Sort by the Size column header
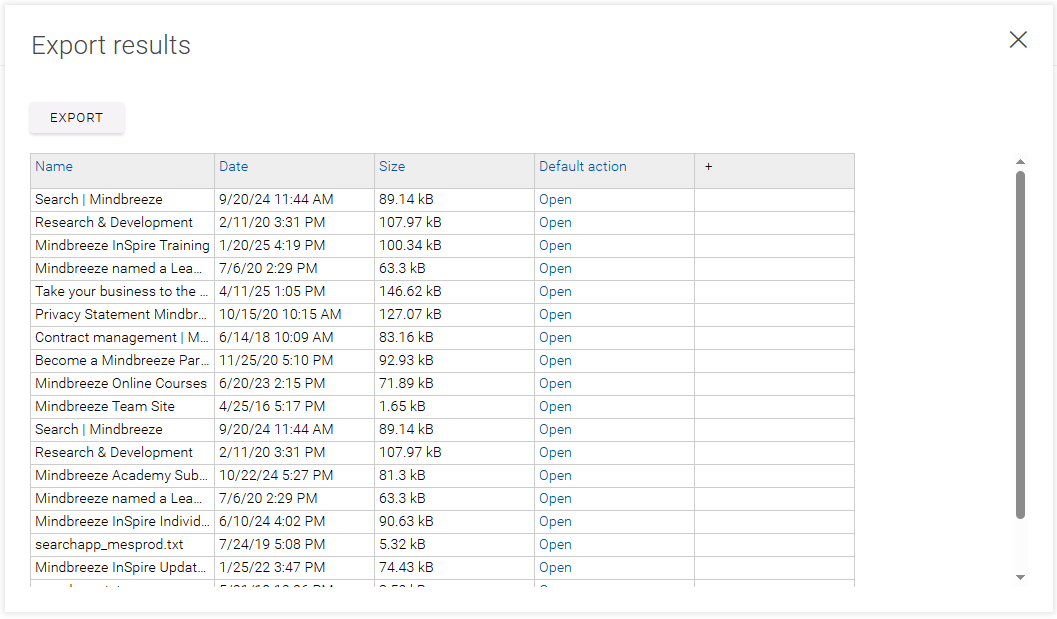 [x=392, y=167]
